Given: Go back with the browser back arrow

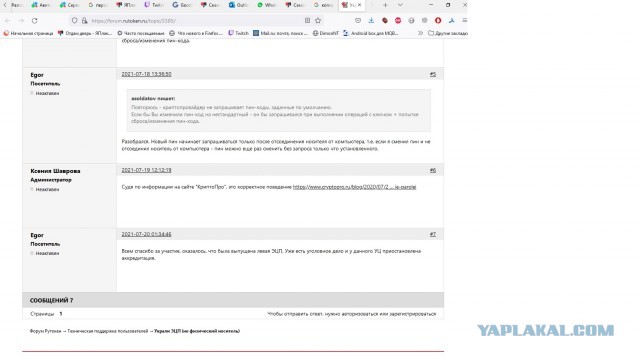Looking at the screenshot, I should coord(8,20).
